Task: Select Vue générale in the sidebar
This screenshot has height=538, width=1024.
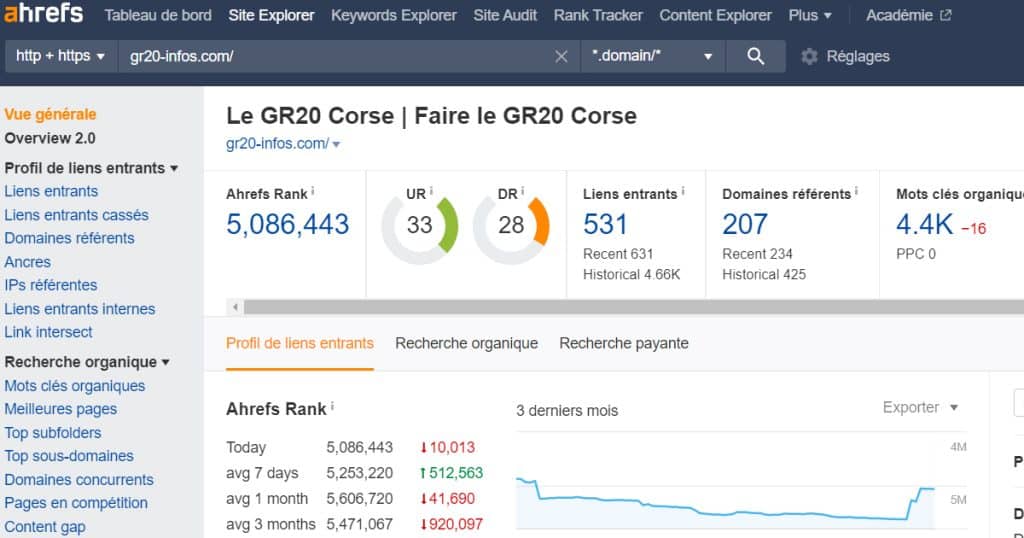Action: tap(50, 114)
